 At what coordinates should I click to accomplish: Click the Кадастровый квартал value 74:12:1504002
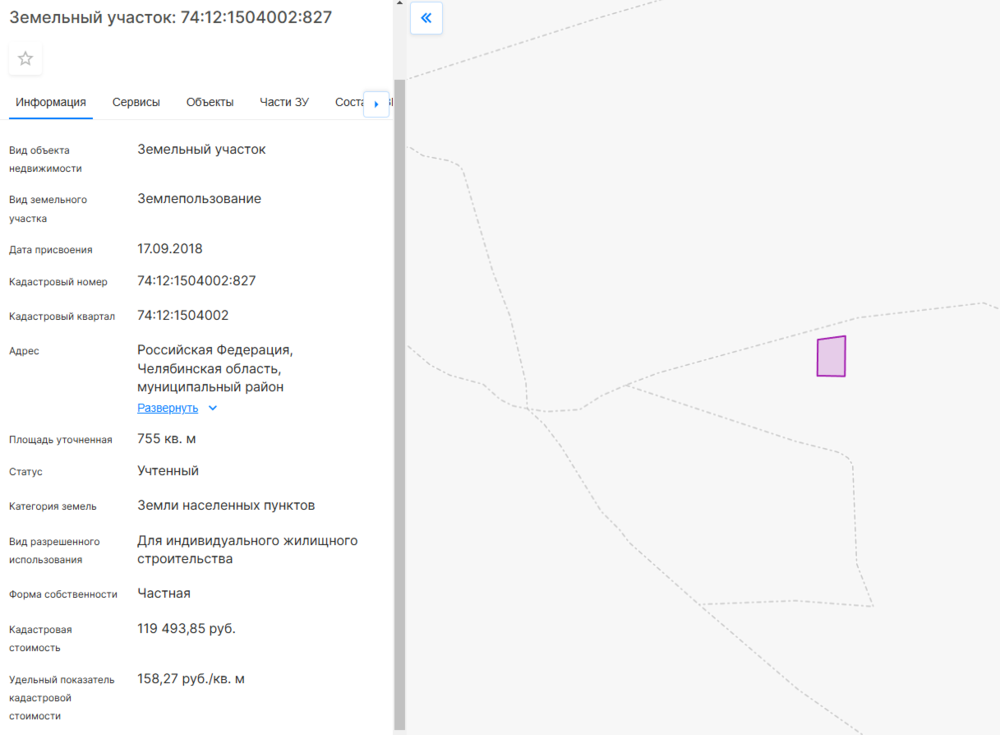(183, 315)
